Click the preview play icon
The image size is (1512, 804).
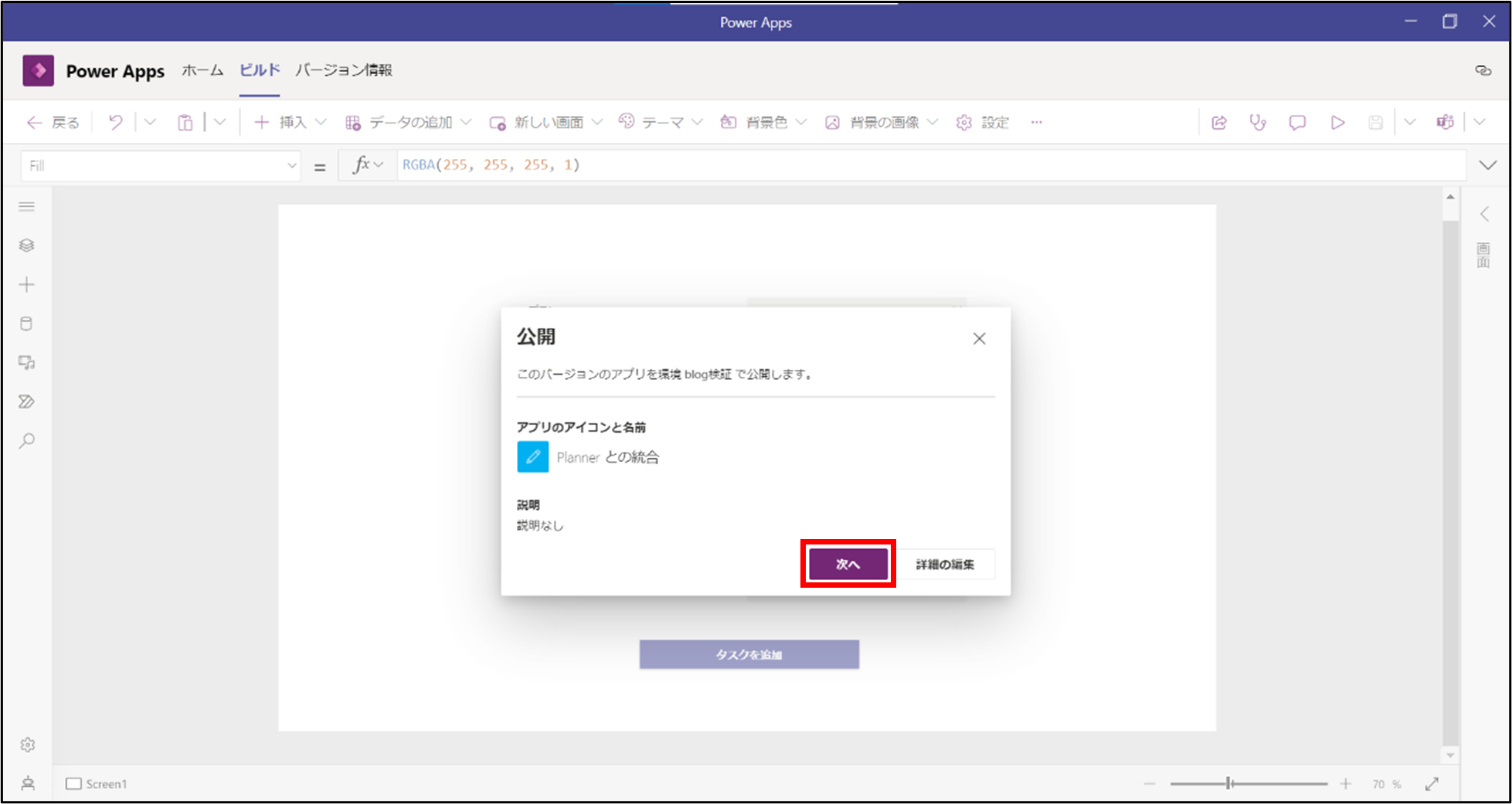tap(1337, 122)
